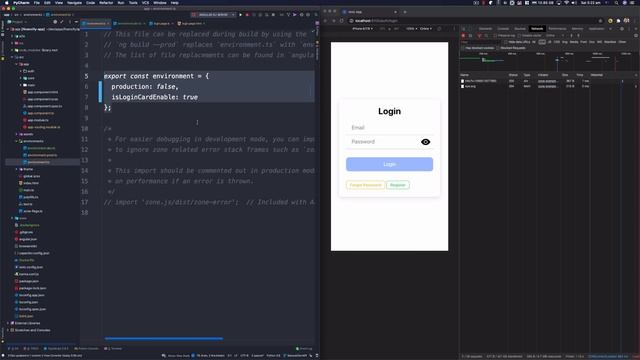Screen dimensions: 640x360
Task: Open app.module.ts in project tree
Action: click(38, 120)
